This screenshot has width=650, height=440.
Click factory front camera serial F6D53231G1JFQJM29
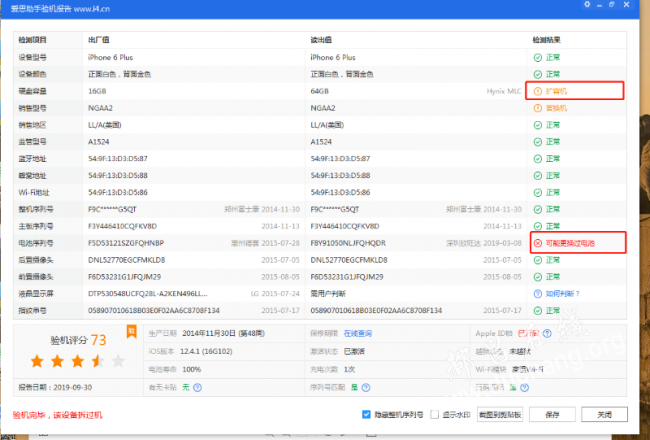(x=124, y=277)
